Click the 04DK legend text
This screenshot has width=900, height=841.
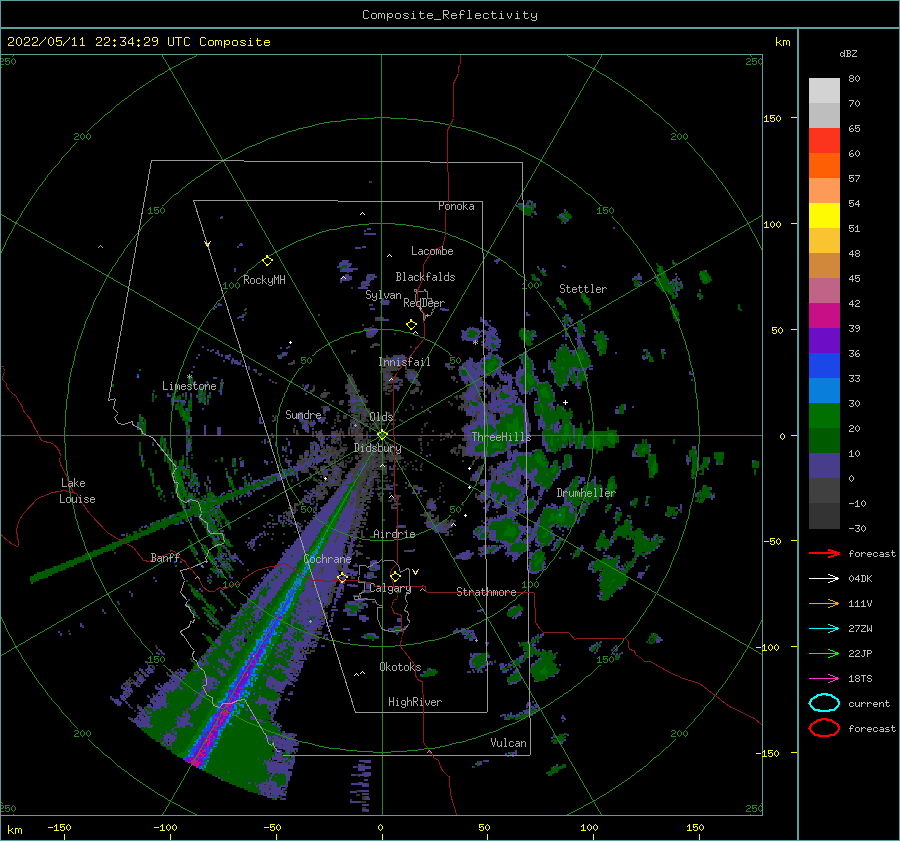860,579
